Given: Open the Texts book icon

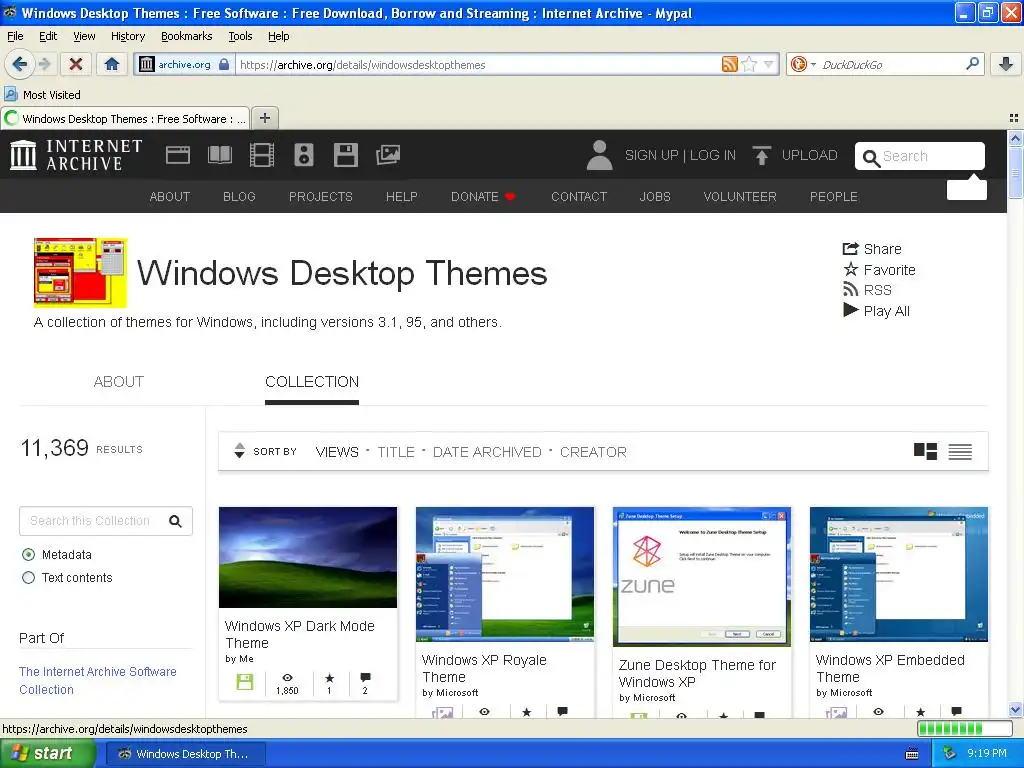Looking at the screenshot, I should 219,155.
